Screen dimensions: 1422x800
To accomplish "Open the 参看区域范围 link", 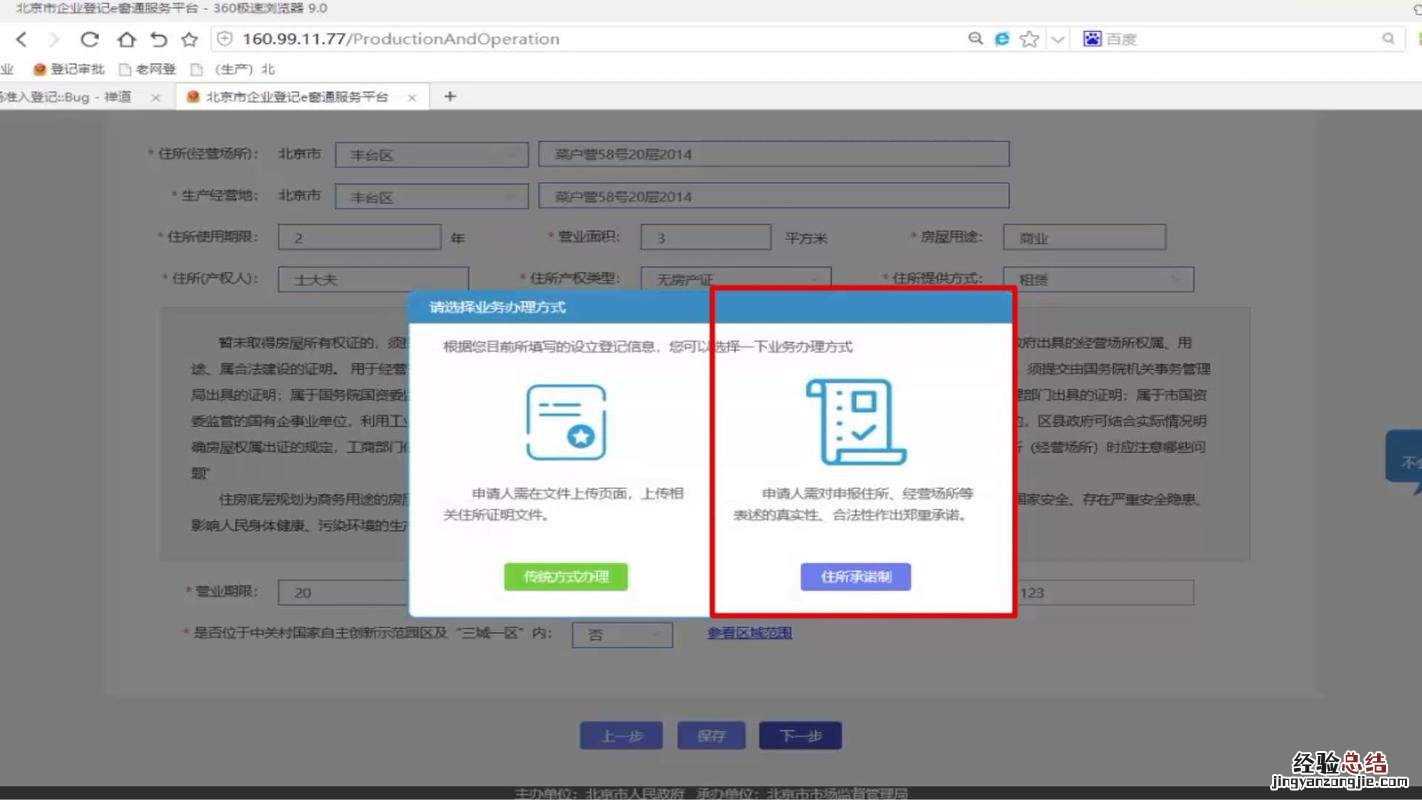I will click(x=750, y=633).
